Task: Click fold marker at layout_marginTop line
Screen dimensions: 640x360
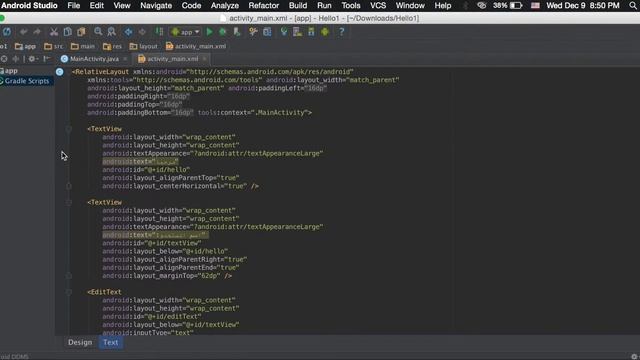Action: pos(69,276)
